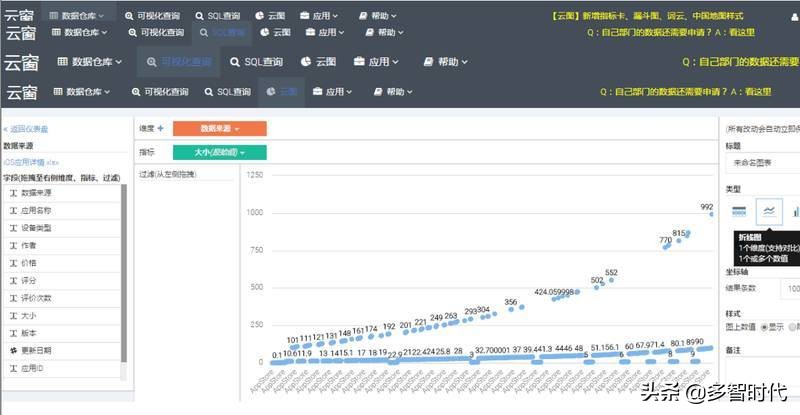This screenshot has height=415, width=800.
Task: Click the SQL查询 magnifier icon in the bar with 可视化查询 highlighted
Action: [235, 62]
